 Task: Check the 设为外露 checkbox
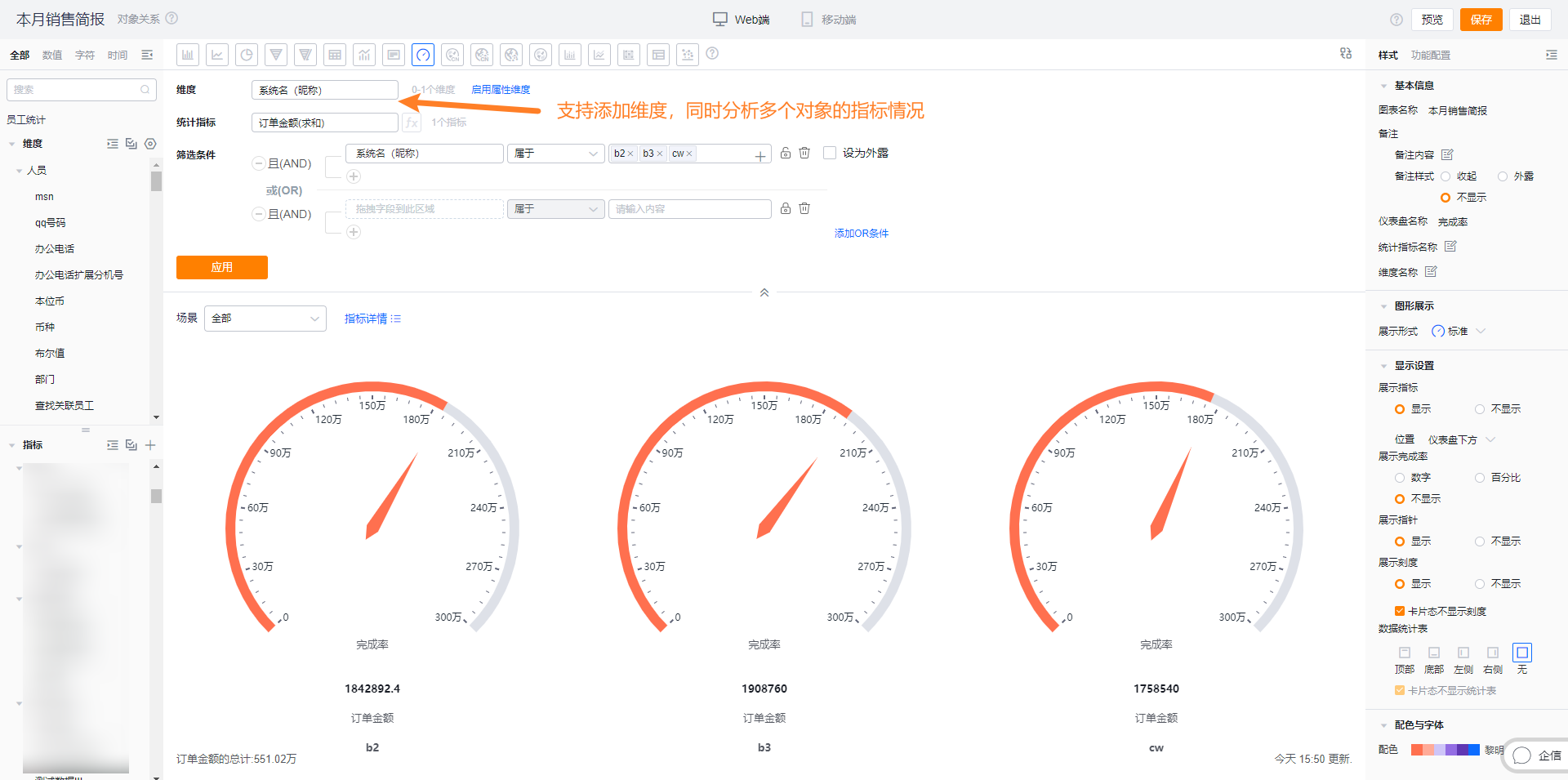(830, 153)
